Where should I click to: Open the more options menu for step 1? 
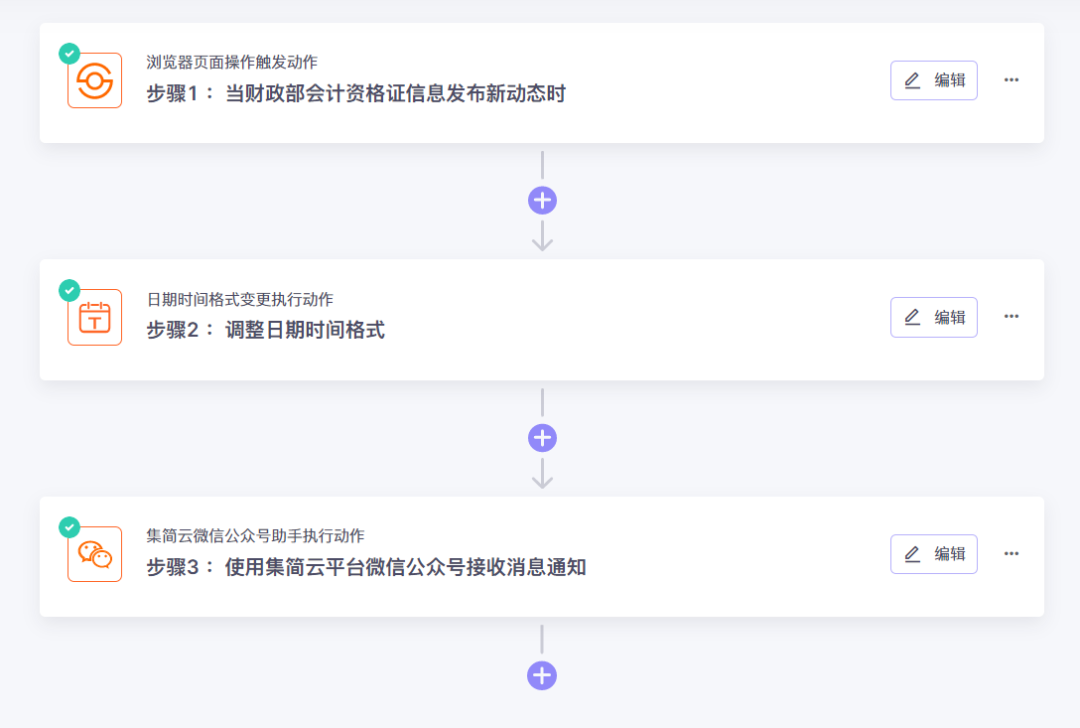[1011, 80]
